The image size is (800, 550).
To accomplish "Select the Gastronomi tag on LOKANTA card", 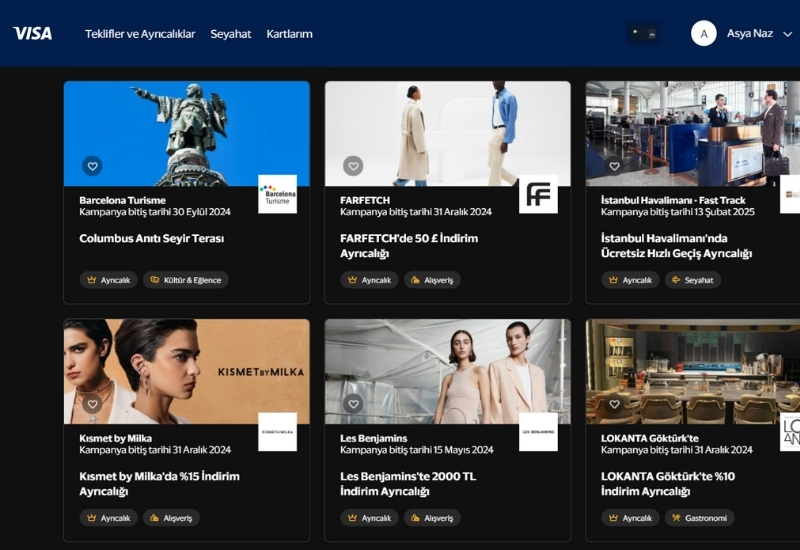I will 699,518.
